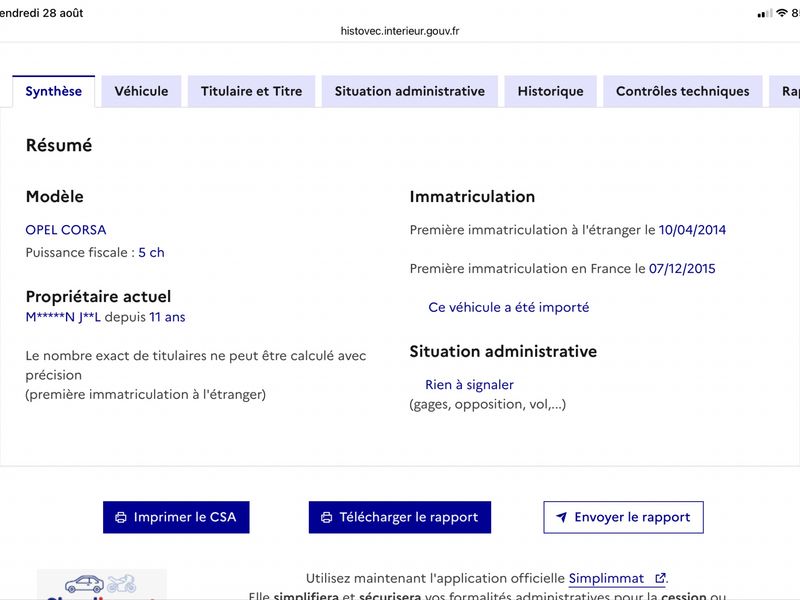Screen dimensions: 800x600
Task: Click the Simplimmat car logo thumbnail
Action: (102, 585)
